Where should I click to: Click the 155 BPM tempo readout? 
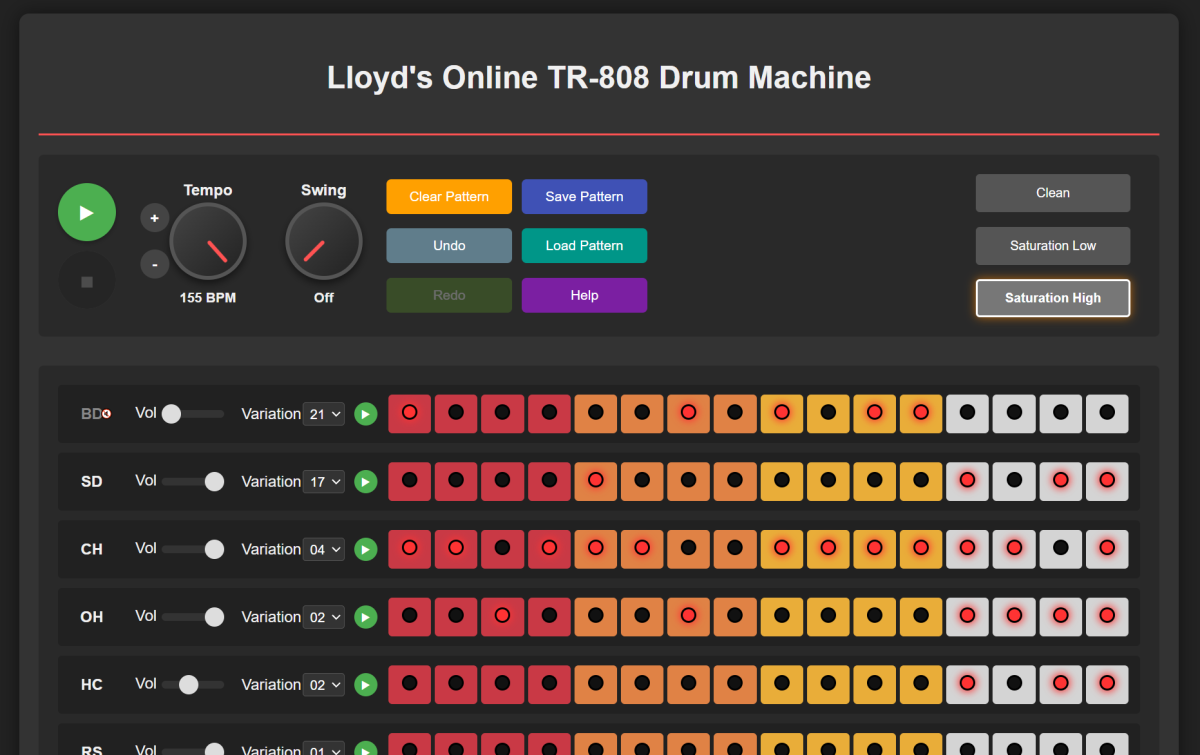click(x=208, y=298)
